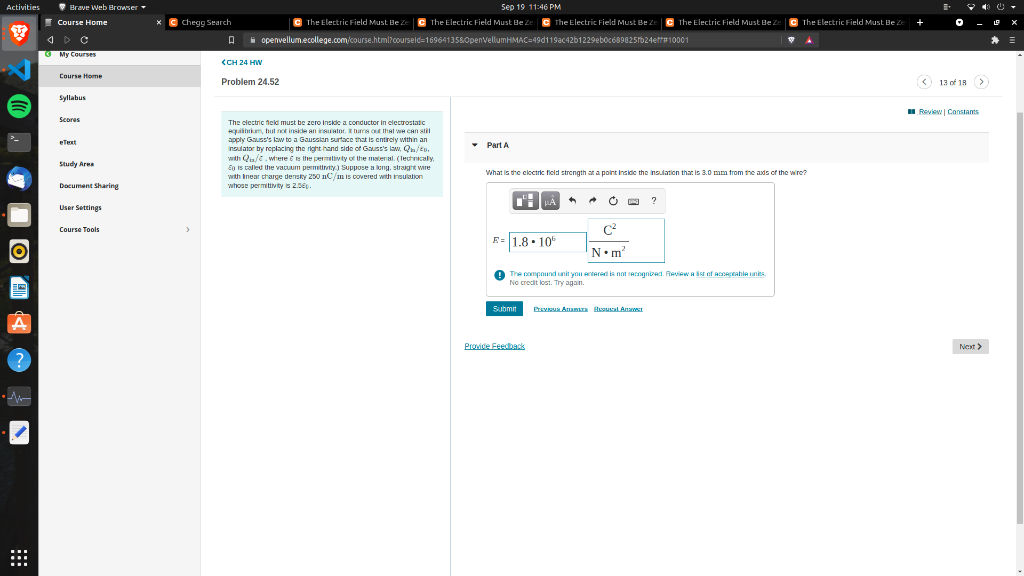Show applications grid in dock
This screenshot has width=1024, height=576.
(19, 558)
